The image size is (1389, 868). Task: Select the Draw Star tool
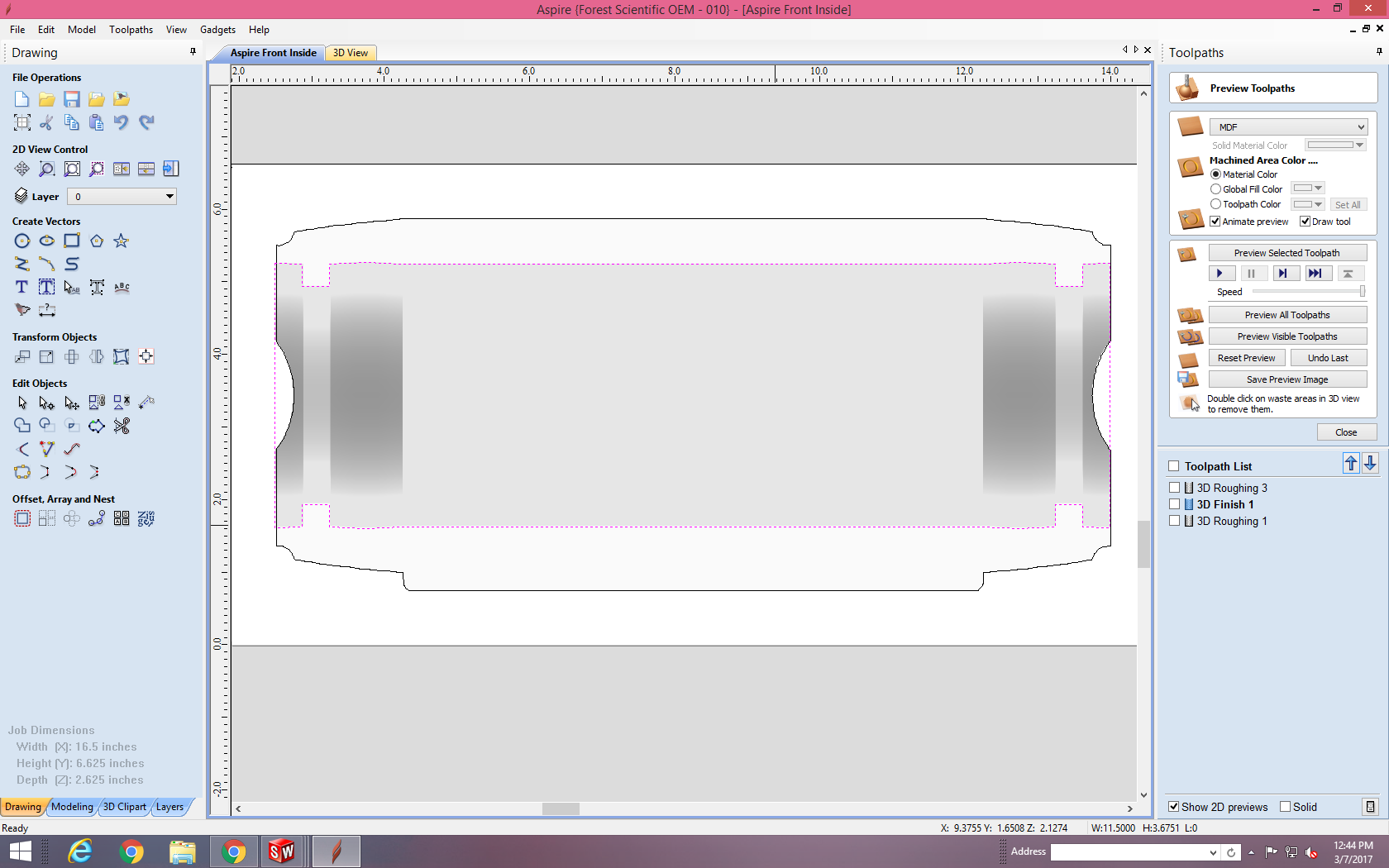point(121,241)
